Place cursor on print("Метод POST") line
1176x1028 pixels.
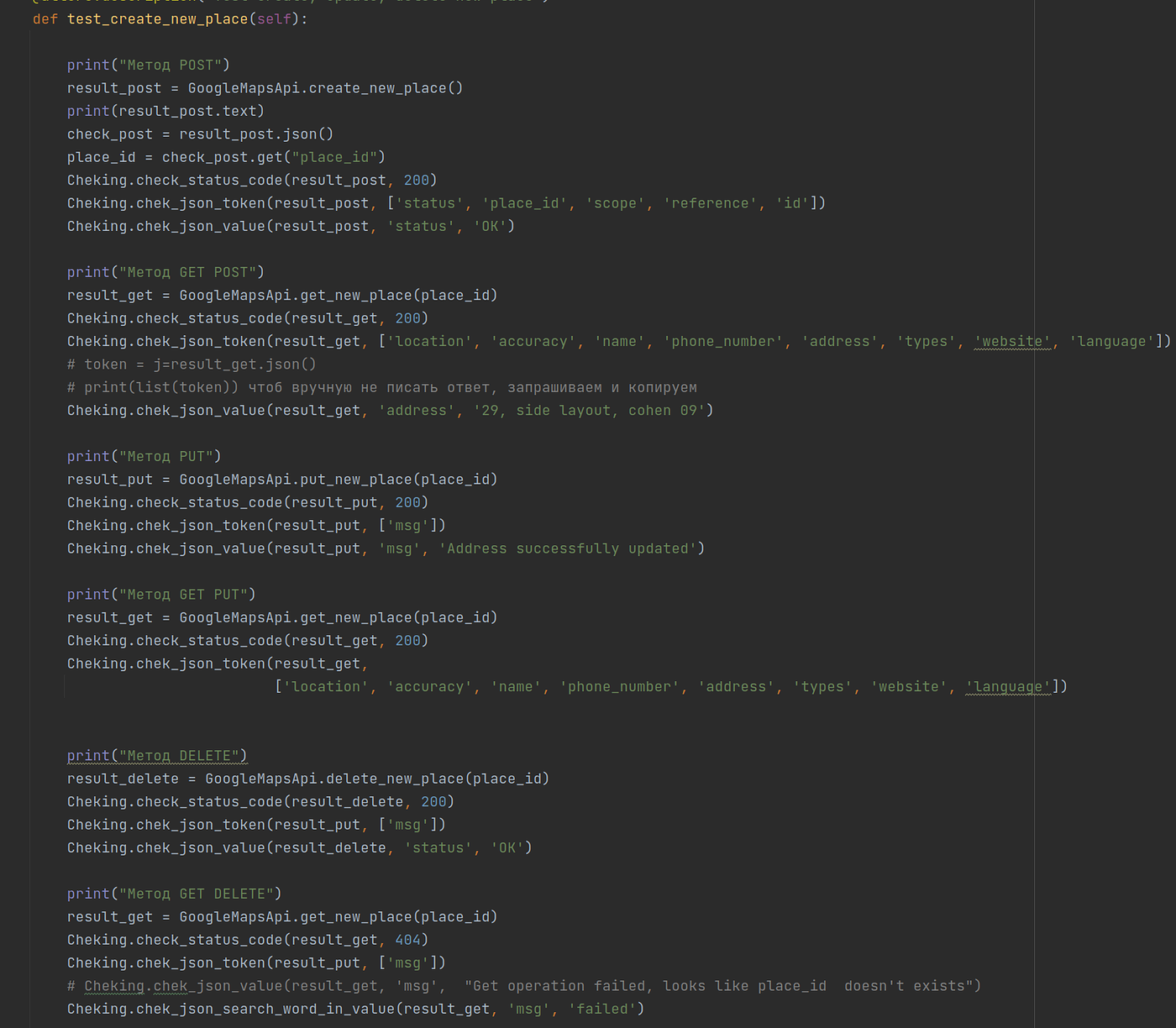[x=148, y=65]
